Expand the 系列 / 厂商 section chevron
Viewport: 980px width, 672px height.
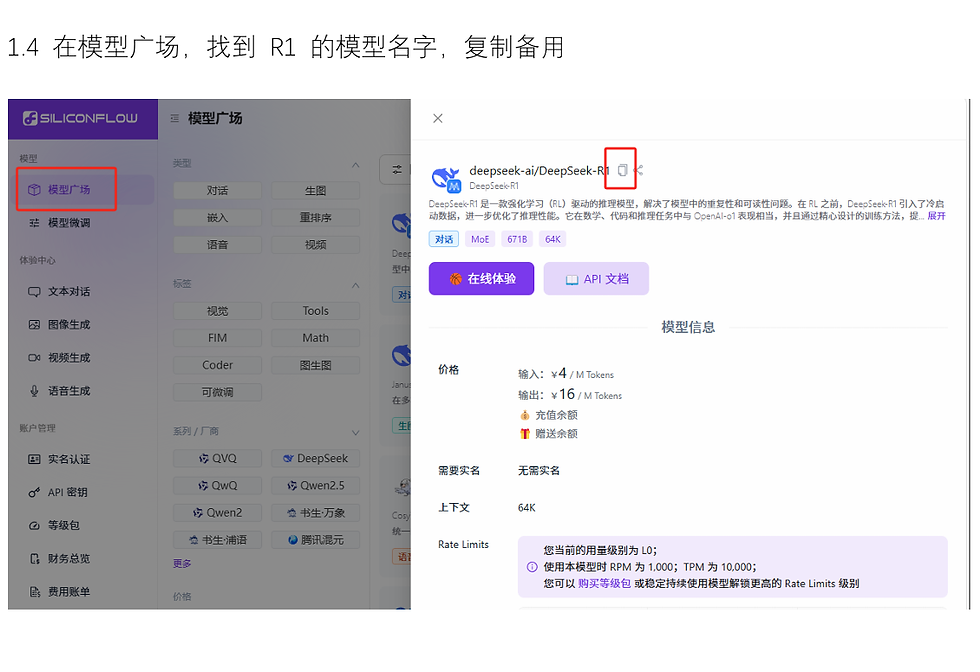click(x=355, y=433)
